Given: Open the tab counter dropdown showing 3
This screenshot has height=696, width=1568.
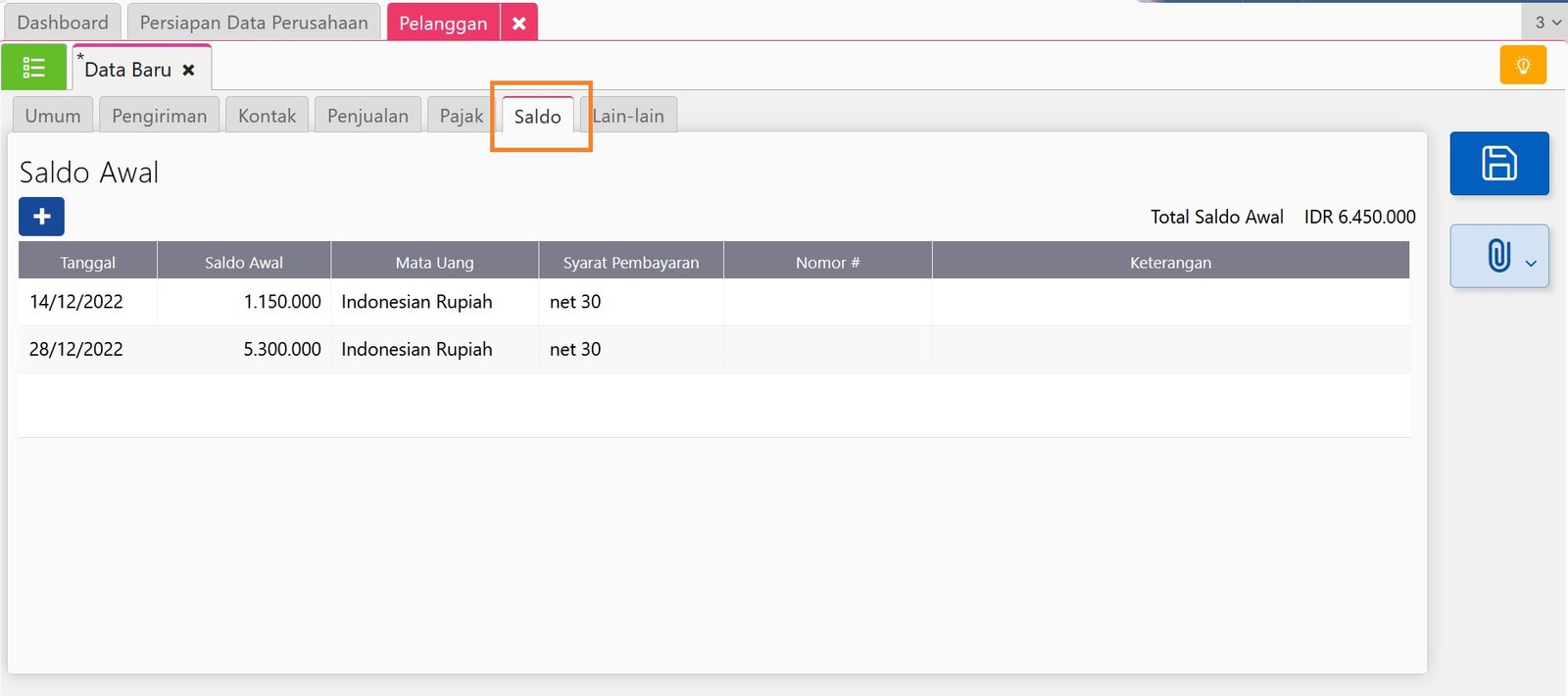Looking at the screenshot, I should tap(1546, 23).
